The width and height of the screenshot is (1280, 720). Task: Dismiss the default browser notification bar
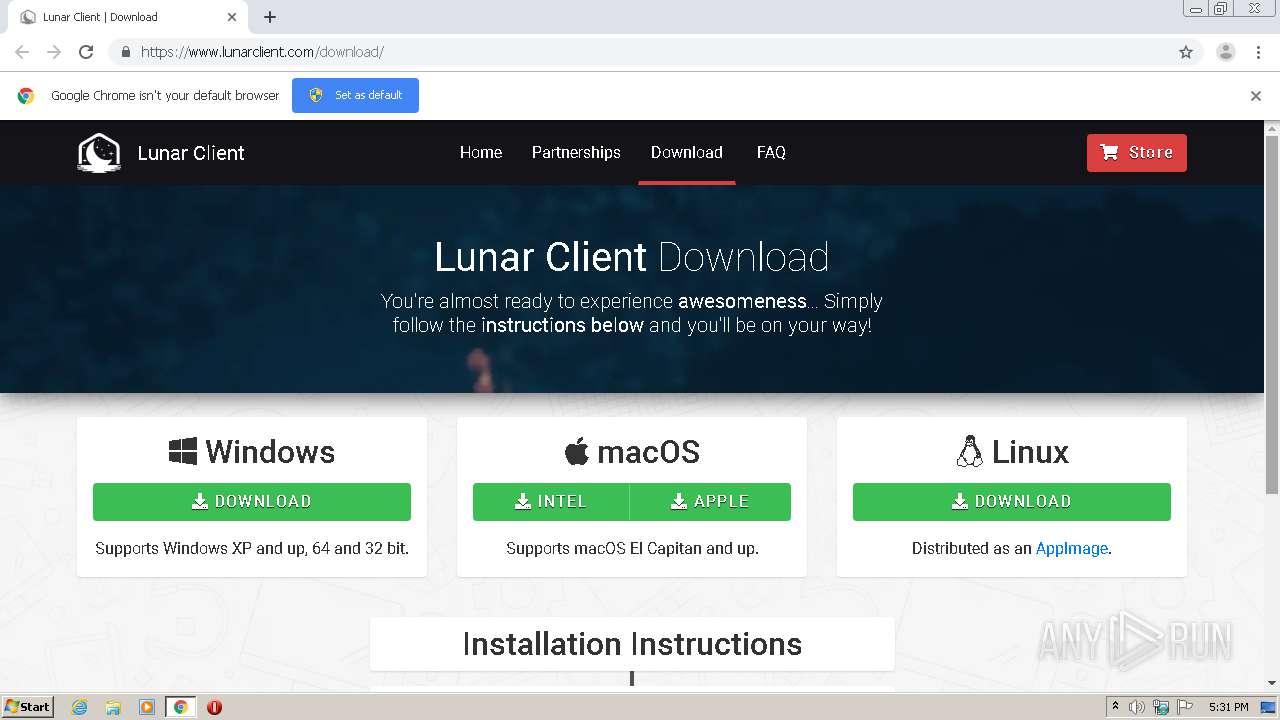(x=1256, y=96)
